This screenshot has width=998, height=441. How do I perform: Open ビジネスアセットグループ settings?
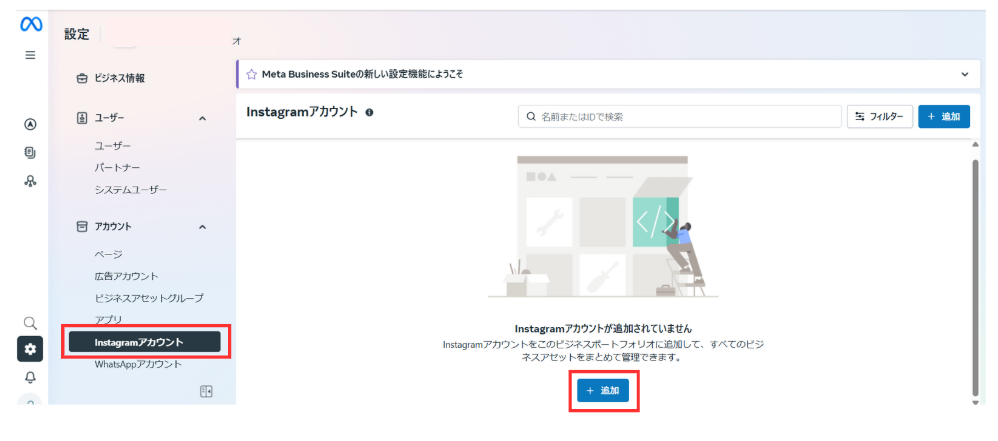tap(149, 298)
